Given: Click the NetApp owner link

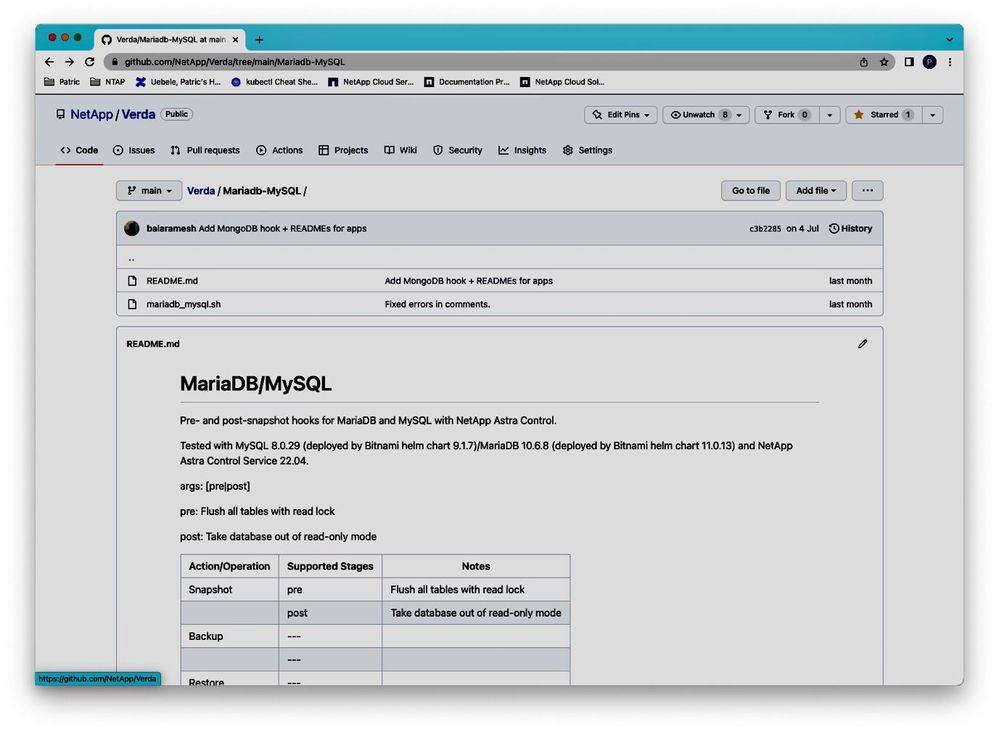Looking at the screenshot, I should coord(91,115).
